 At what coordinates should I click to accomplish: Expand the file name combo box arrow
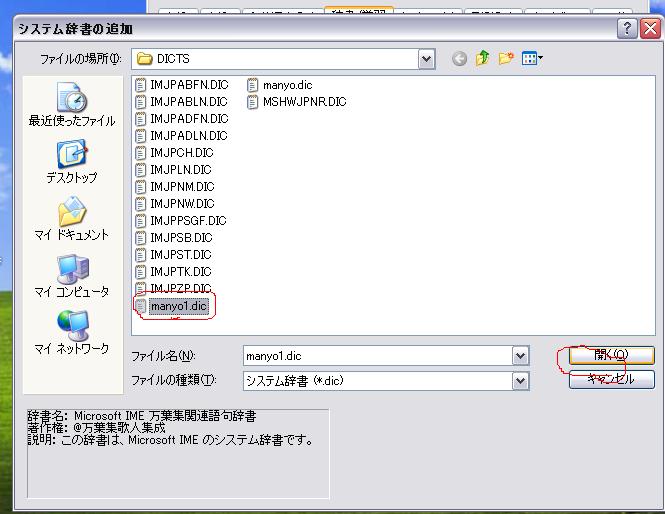[x=520, y=356]
